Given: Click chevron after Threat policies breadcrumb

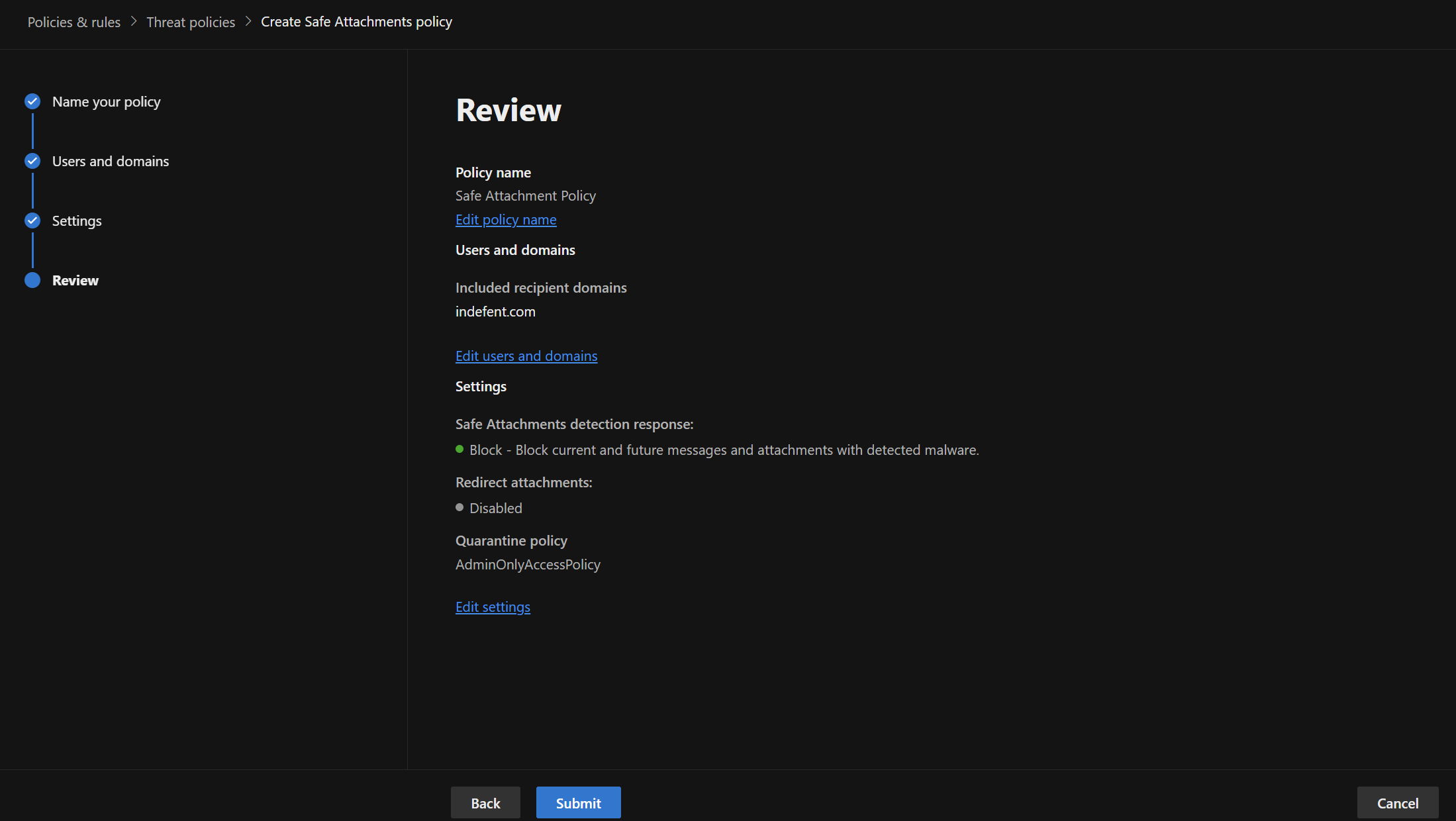Looking at the screenshot, I should (x=248, y=22).
